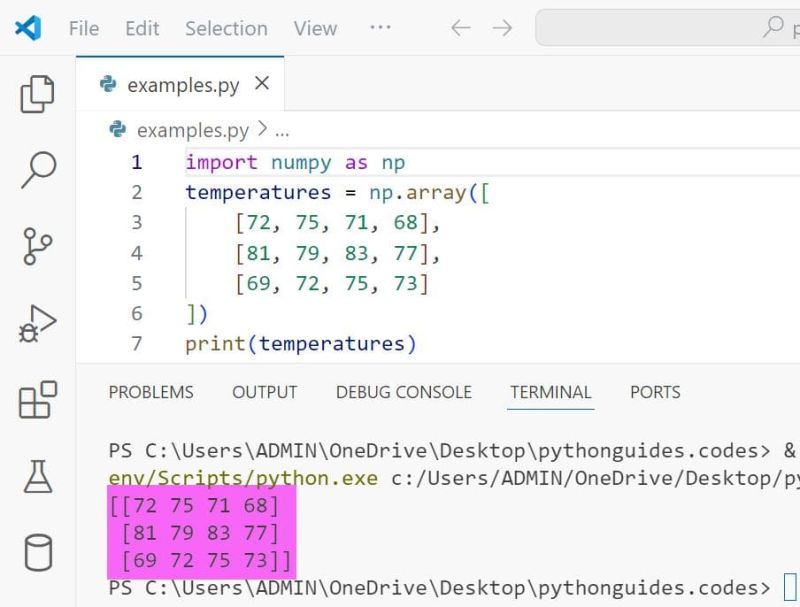800x607 pixels.
Task: Close the examples.py editor tab
Action: [261, 85]
